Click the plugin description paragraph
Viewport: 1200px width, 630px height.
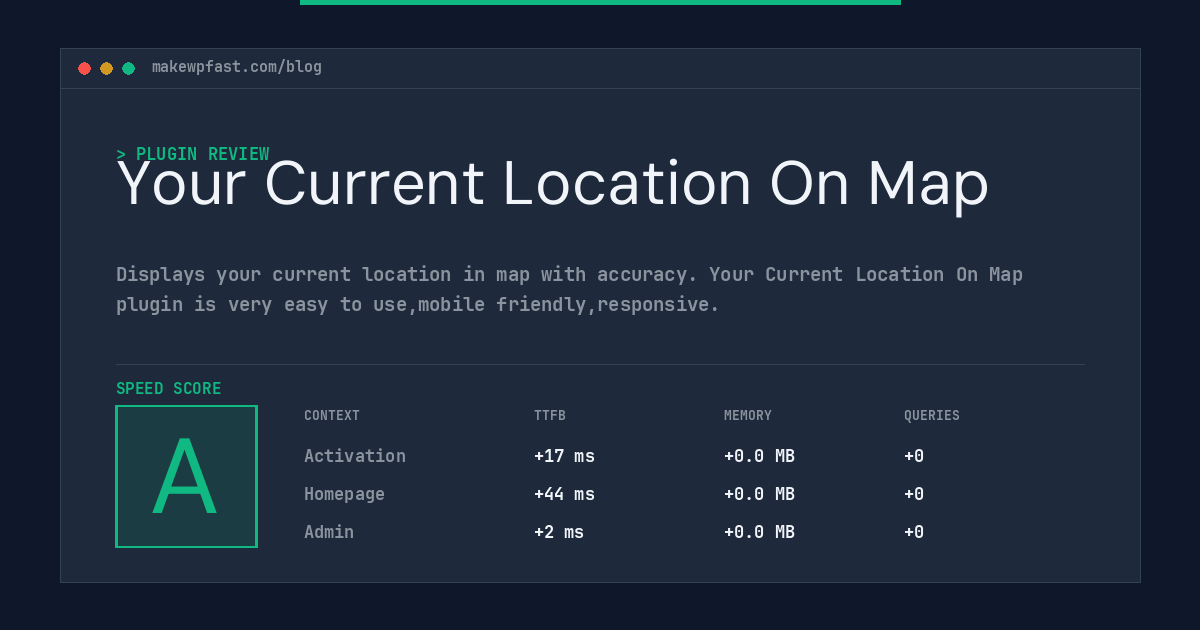pos(569,289)
